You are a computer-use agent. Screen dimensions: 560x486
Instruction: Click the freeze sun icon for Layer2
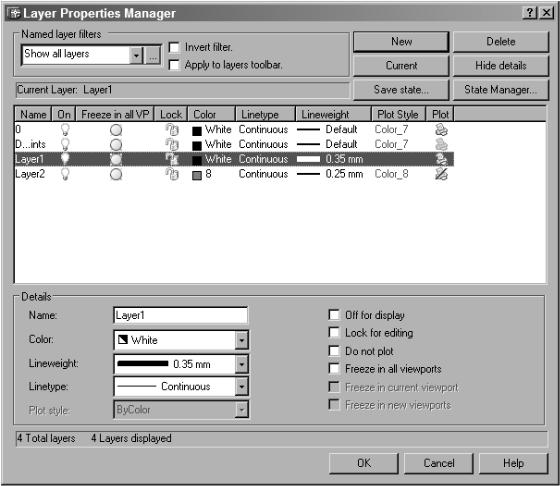coord(116,174)
